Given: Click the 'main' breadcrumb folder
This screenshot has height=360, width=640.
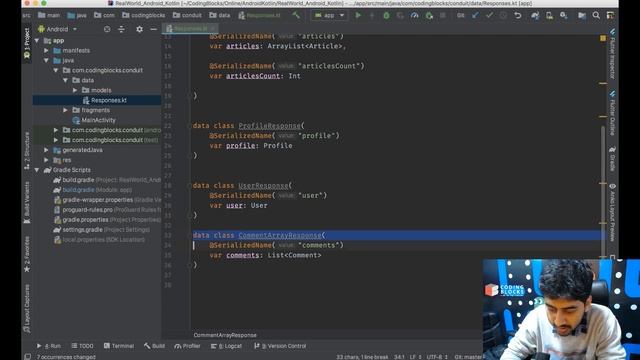Looking at the screenshot, I should click(49, 16).
